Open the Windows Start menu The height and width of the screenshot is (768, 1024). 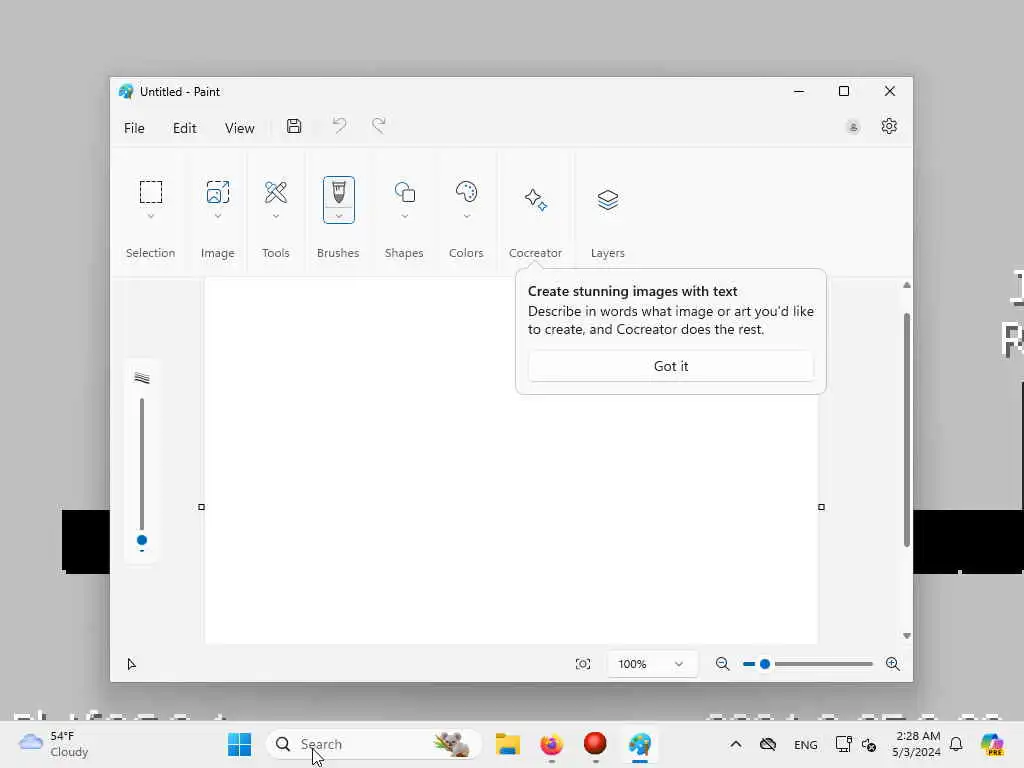[240, 744]
